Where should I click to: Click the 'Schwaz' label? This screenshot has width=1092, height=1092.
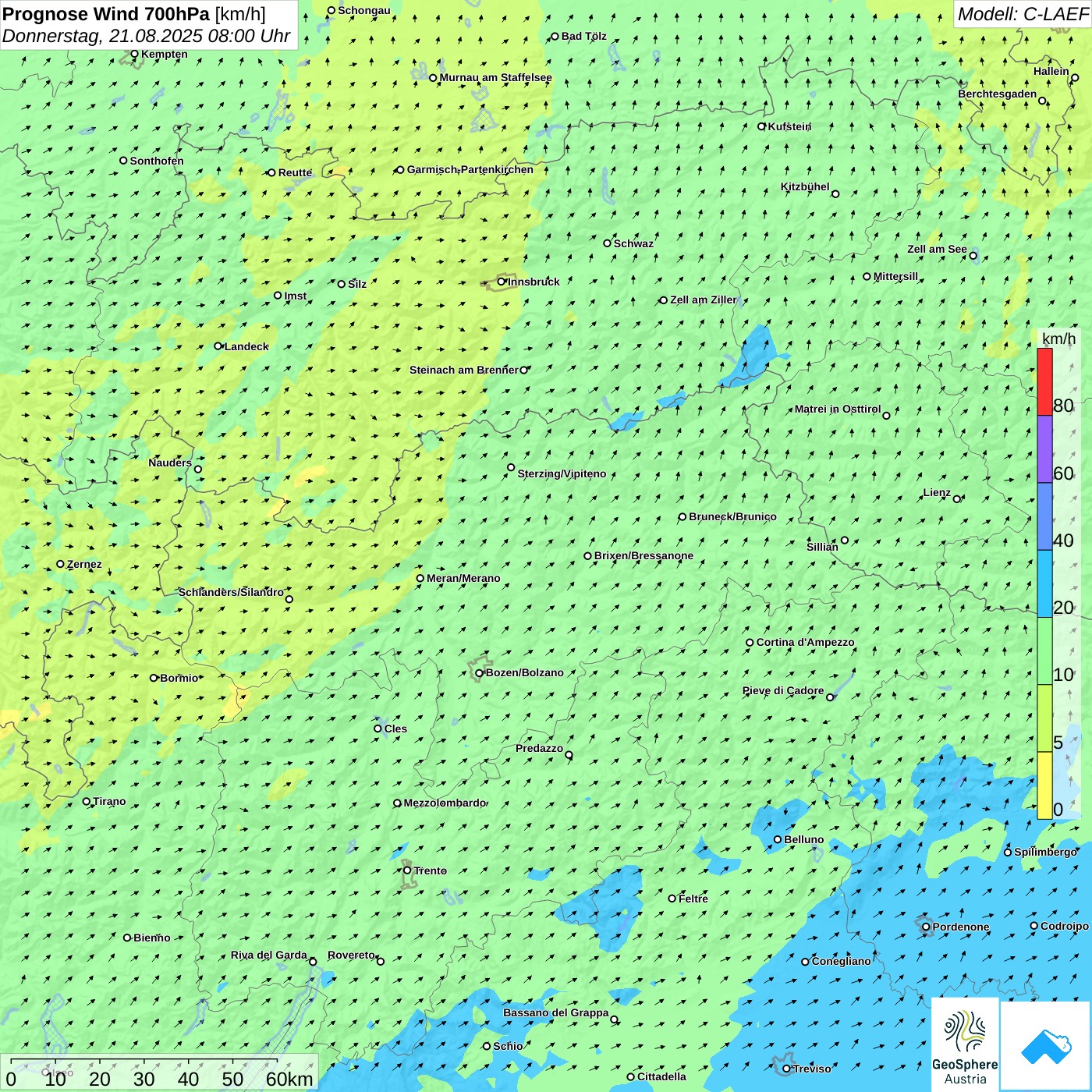coord(633,243)
